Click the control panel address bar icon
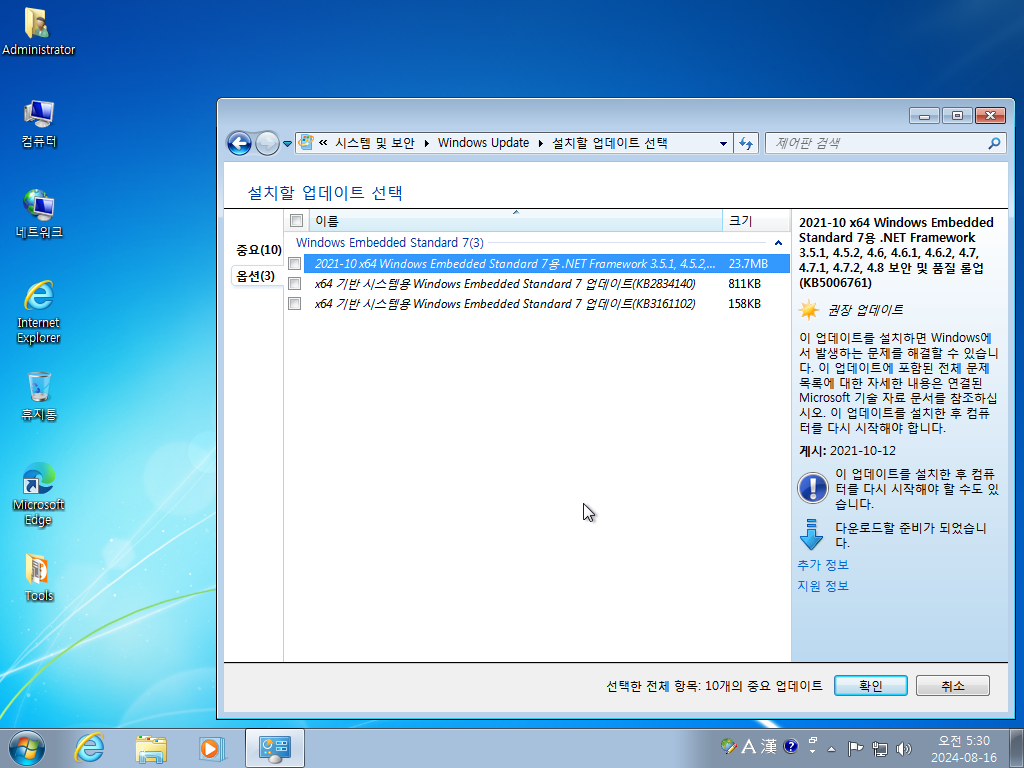Image resolution: width=1024 pixels, height=768 pixels. [306, 142]
